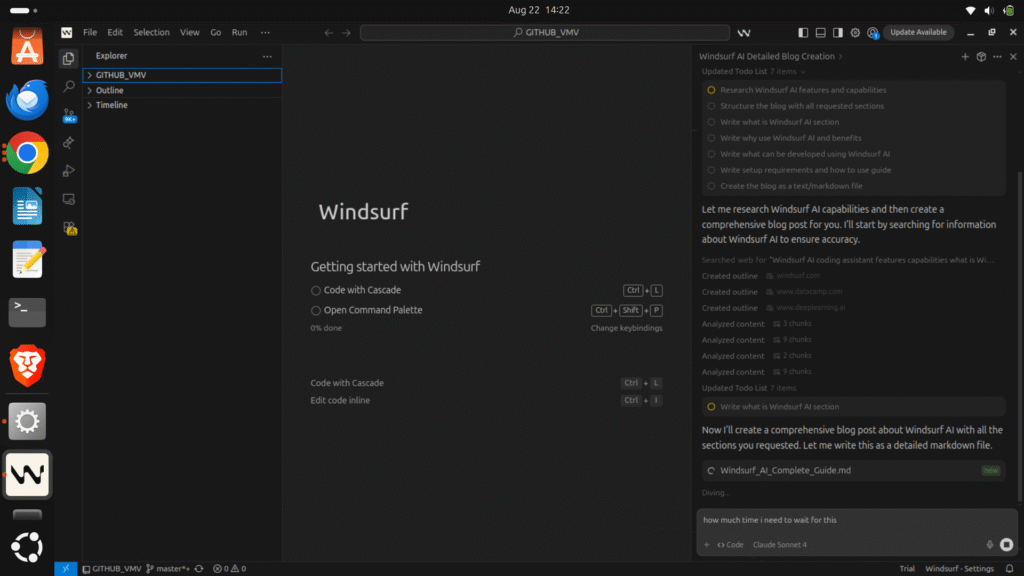
Task: Click the Cascade wave icon beside the search bar
Action: click(x=744, y=33)
